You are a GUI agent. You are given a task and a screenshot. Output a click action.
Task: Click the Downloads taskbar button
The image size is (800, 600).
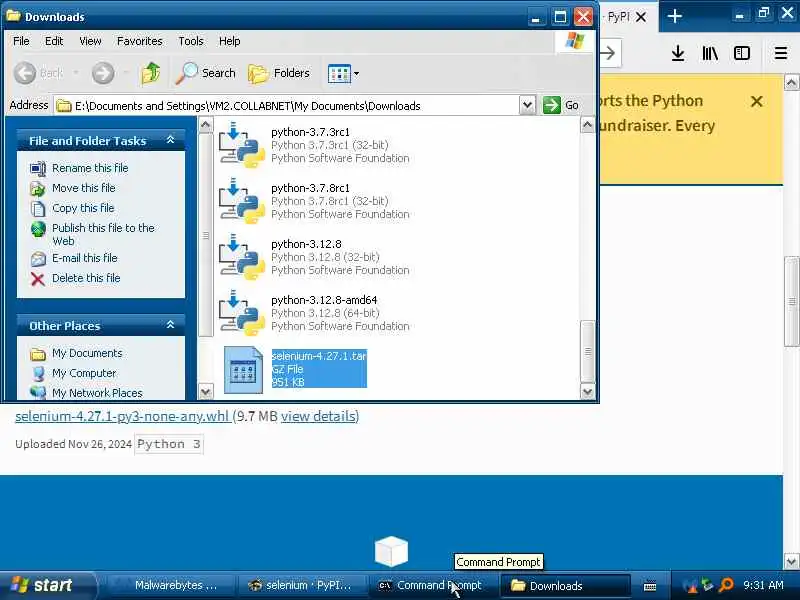[564, 586]
